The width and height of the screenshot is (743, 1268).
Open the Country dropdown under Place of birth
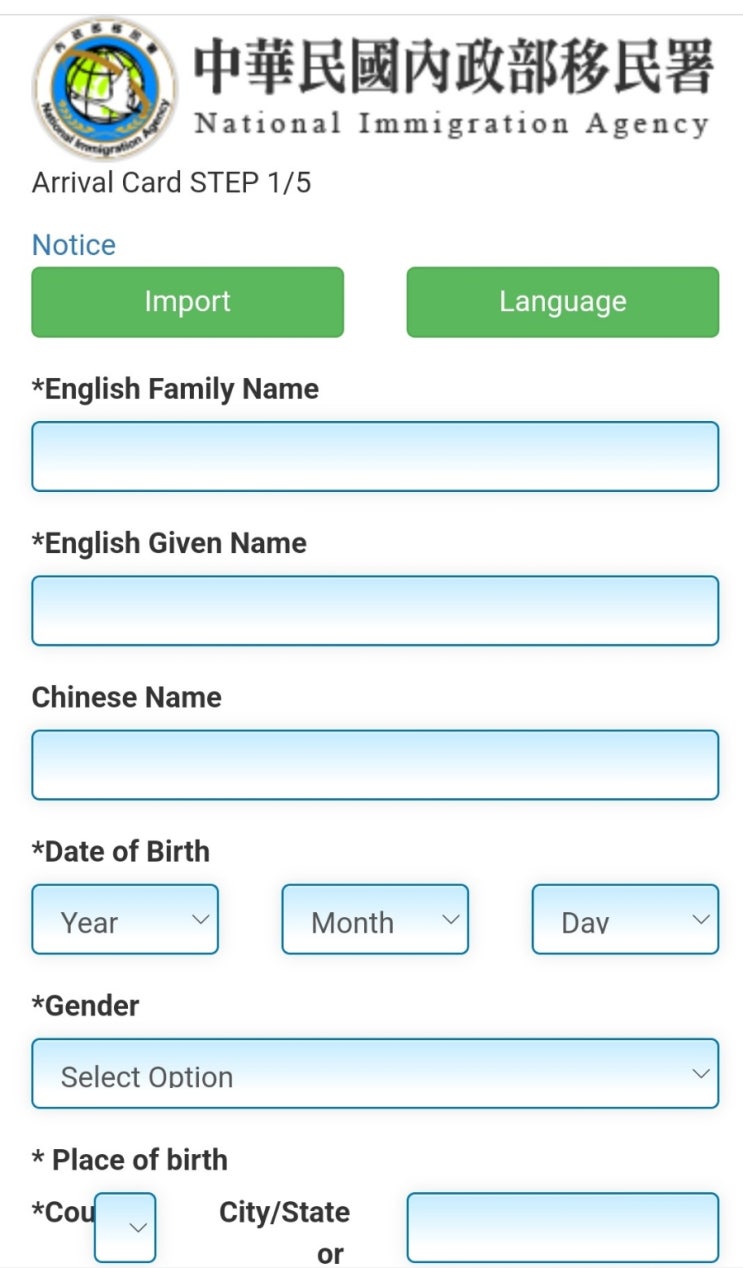click(x=126, y=1227)
